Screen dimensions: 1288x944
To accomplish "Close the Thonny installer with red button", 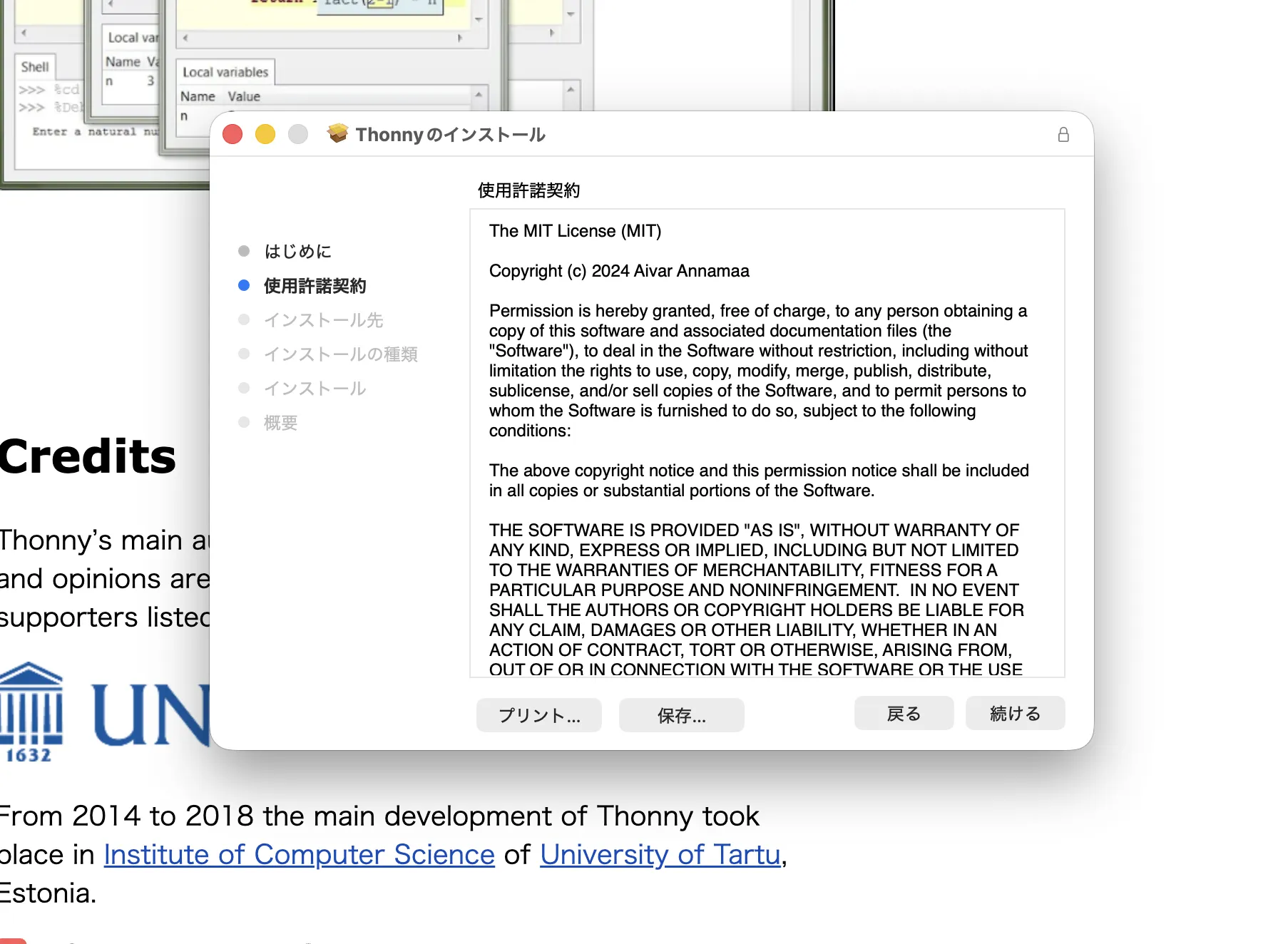I will coord(232,134).
